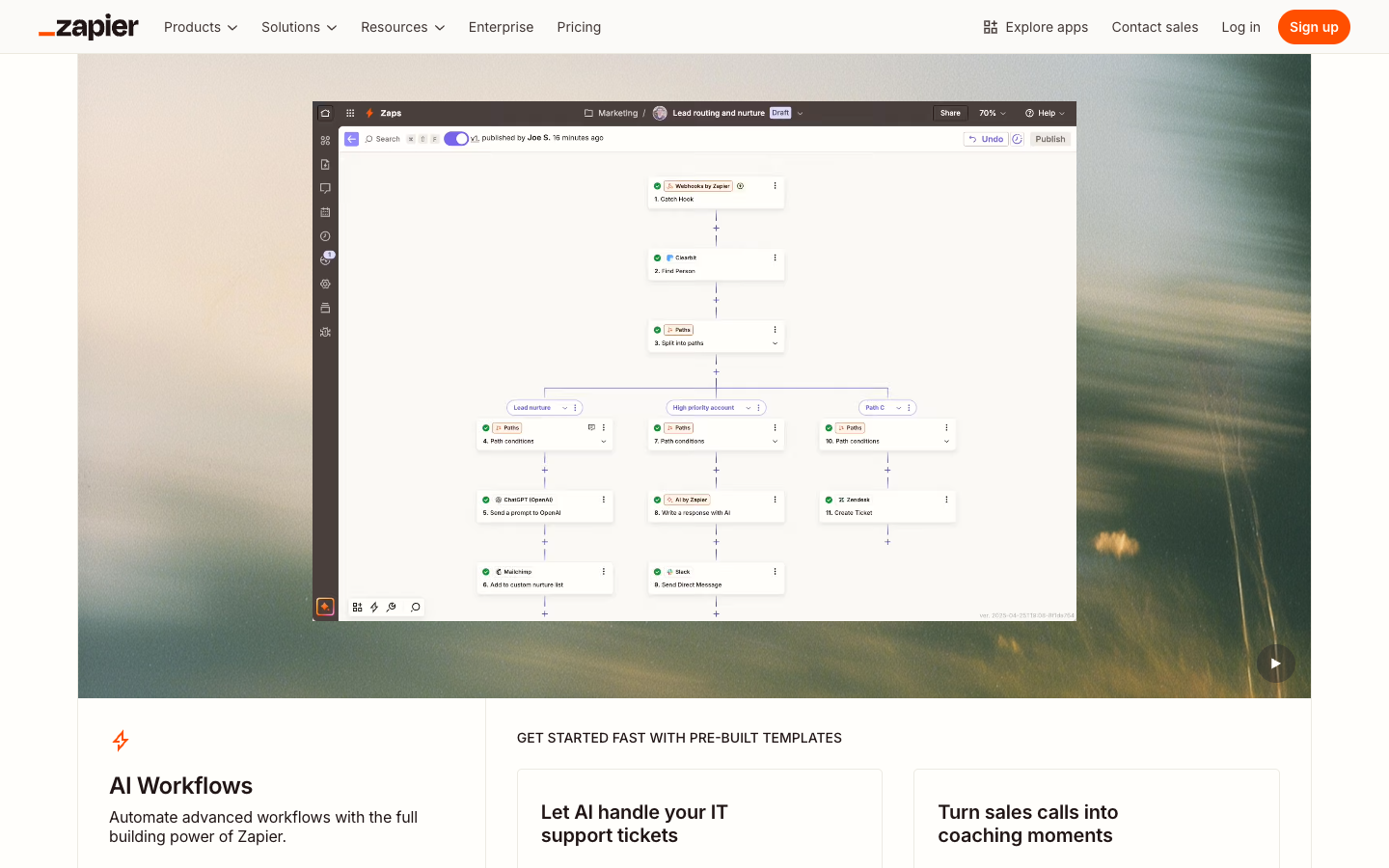Select step 8 Write a response with AI
Image resolution: width=1389 pixels, height=868 pixels.
(716, 506)
